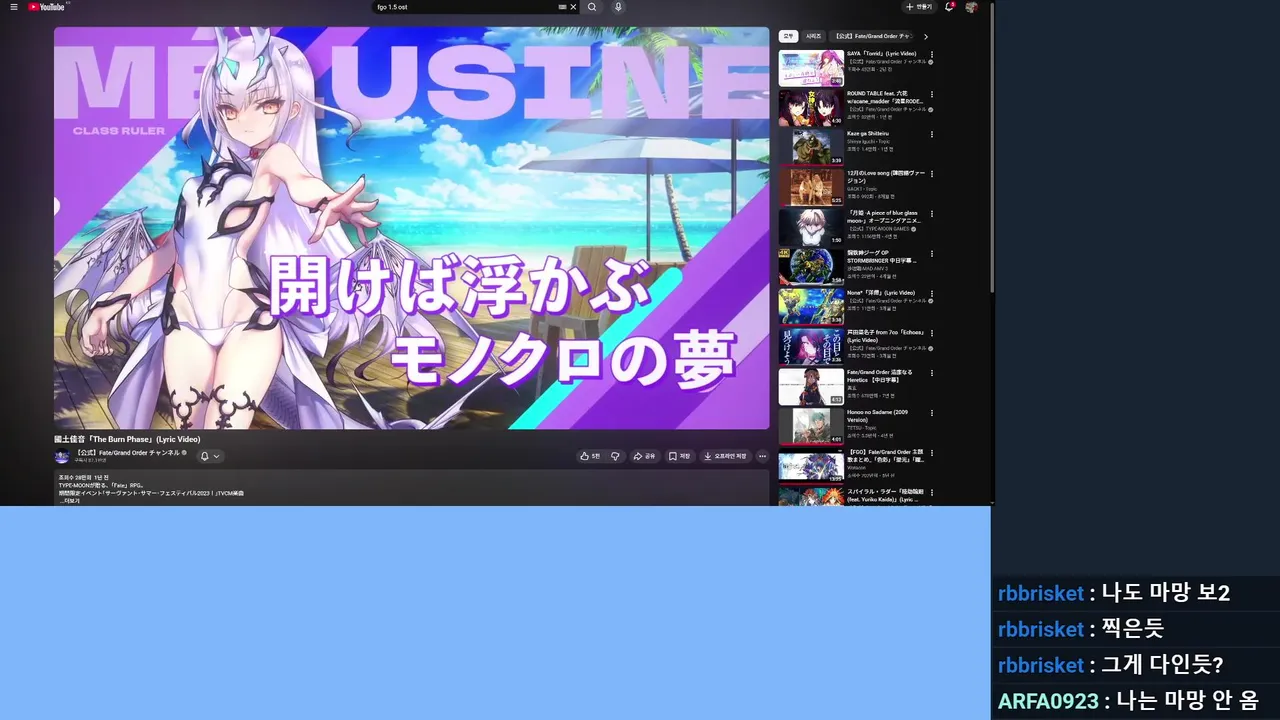Open options menu for ROUND TABLE video
1280x720 pixels.
[931, 94]
